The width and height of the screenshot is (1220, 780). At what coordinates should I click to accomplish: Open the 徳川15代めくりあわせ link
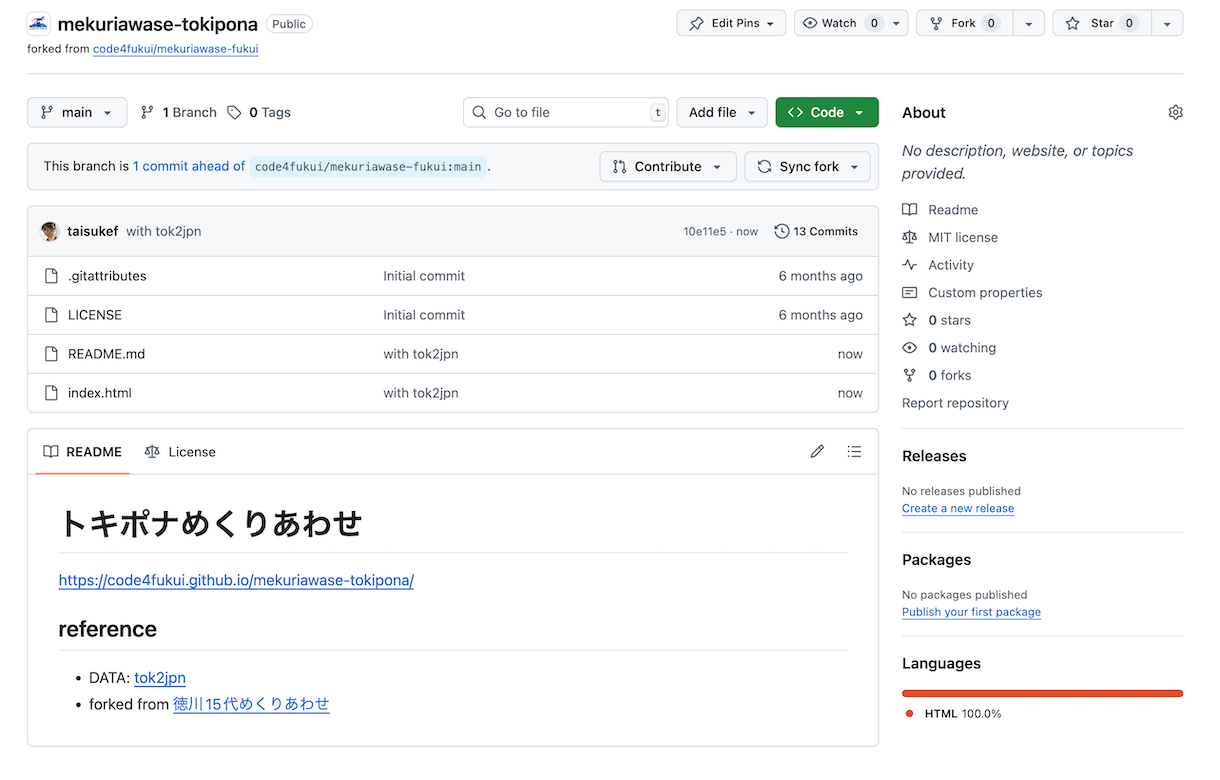pos(251,705)
